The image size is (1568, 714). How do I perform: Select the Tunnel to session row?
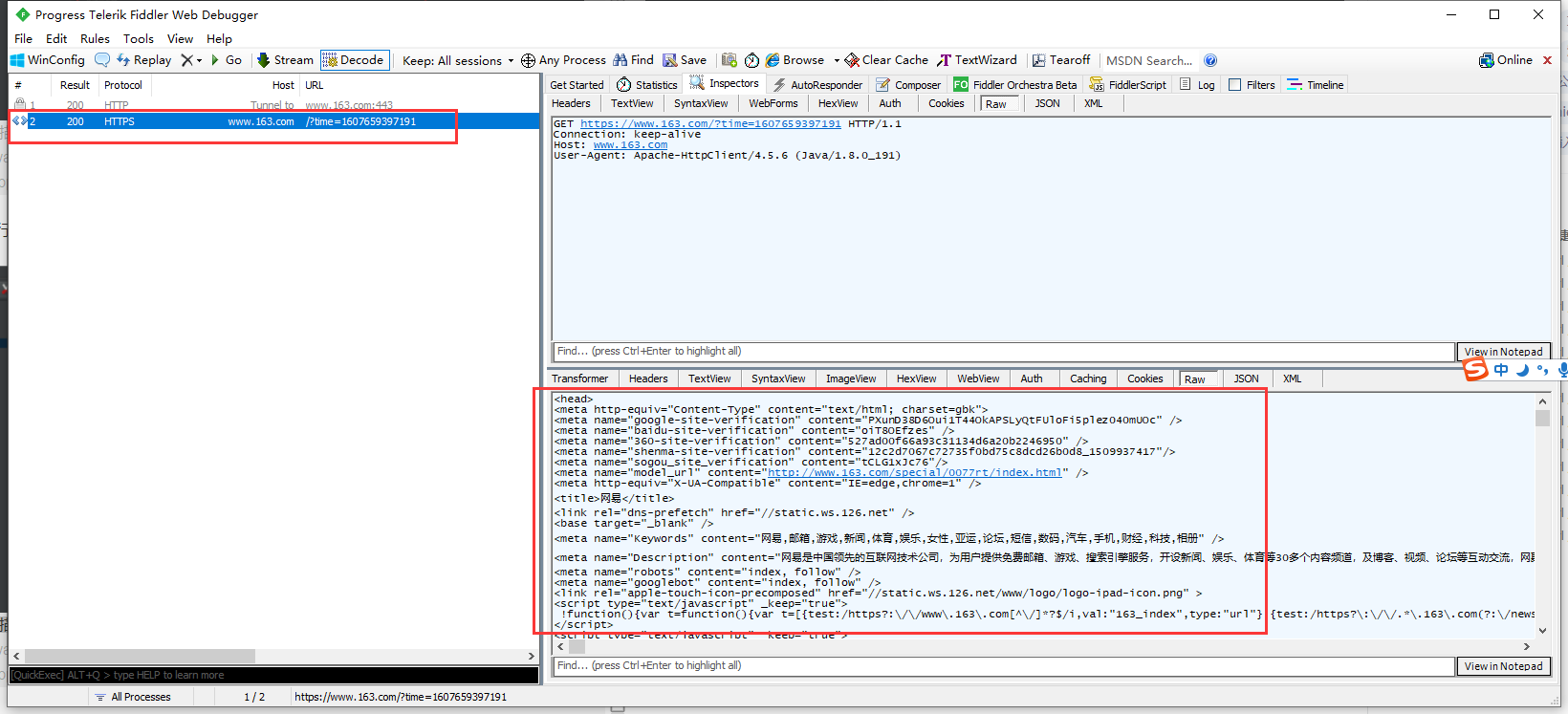point(273,105)
